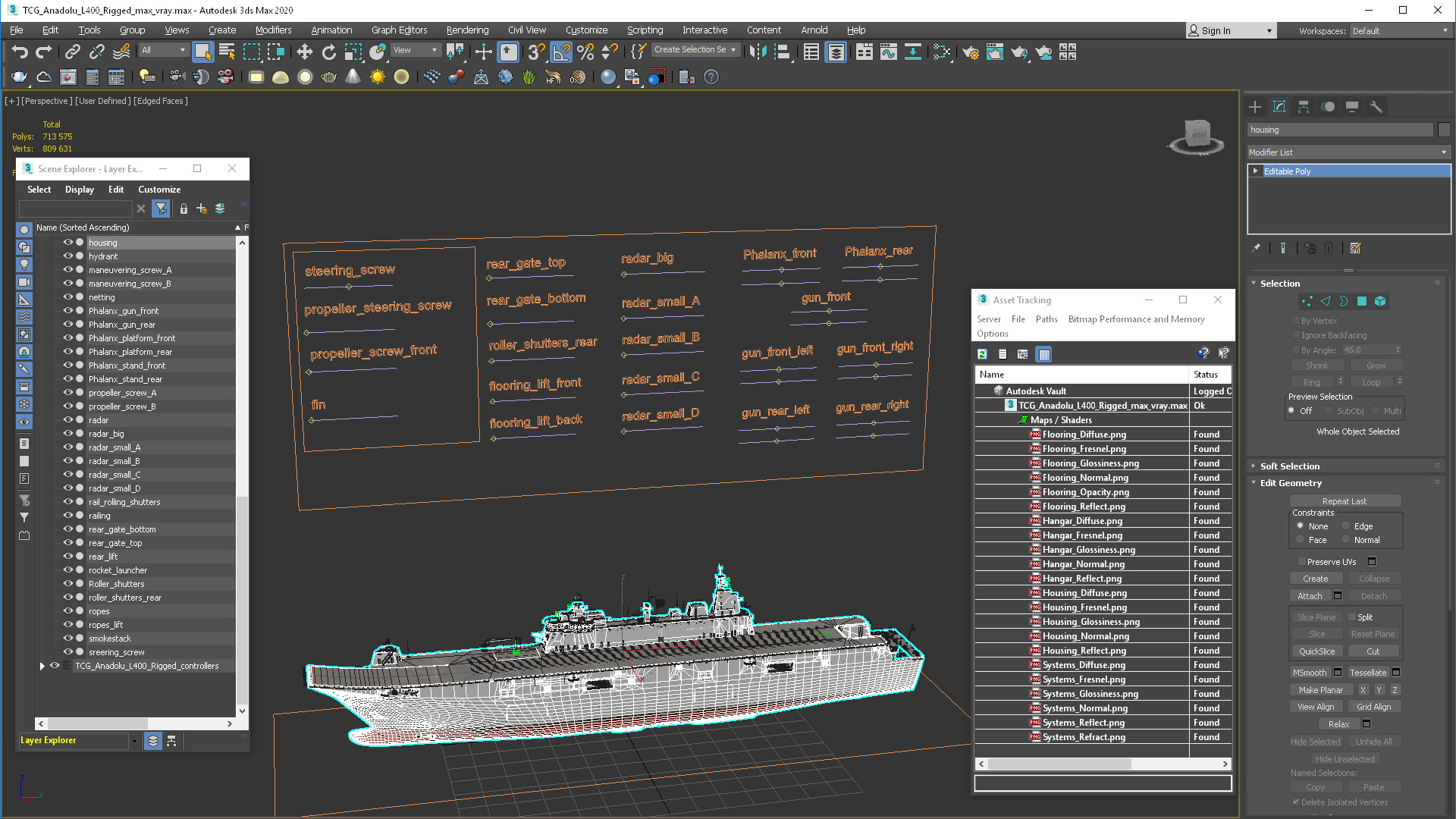Click the sun light icon in toolbar

click(377, 77)
